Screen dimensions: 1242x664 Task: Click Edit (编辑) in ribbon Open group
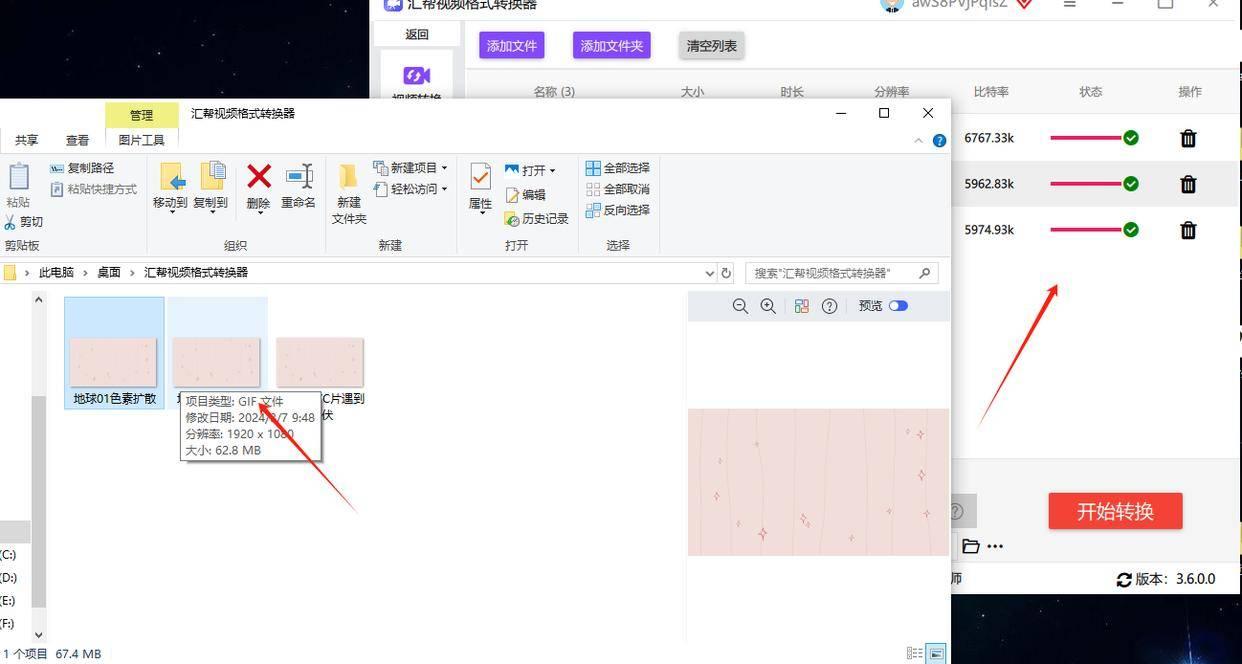point(525,195)
